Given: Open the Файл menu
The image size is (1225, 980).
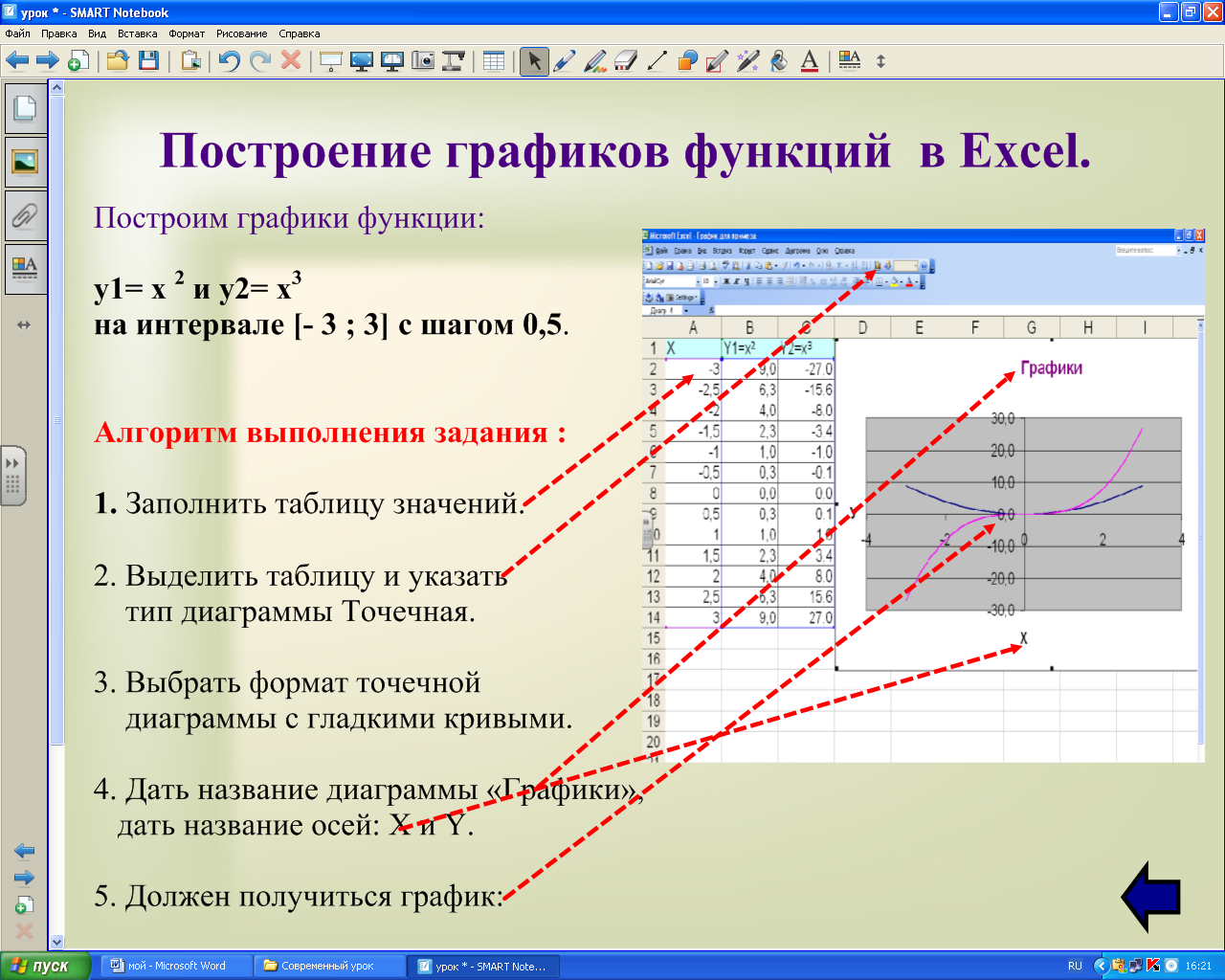Looking at the screenshot, I should coord(18,33).
